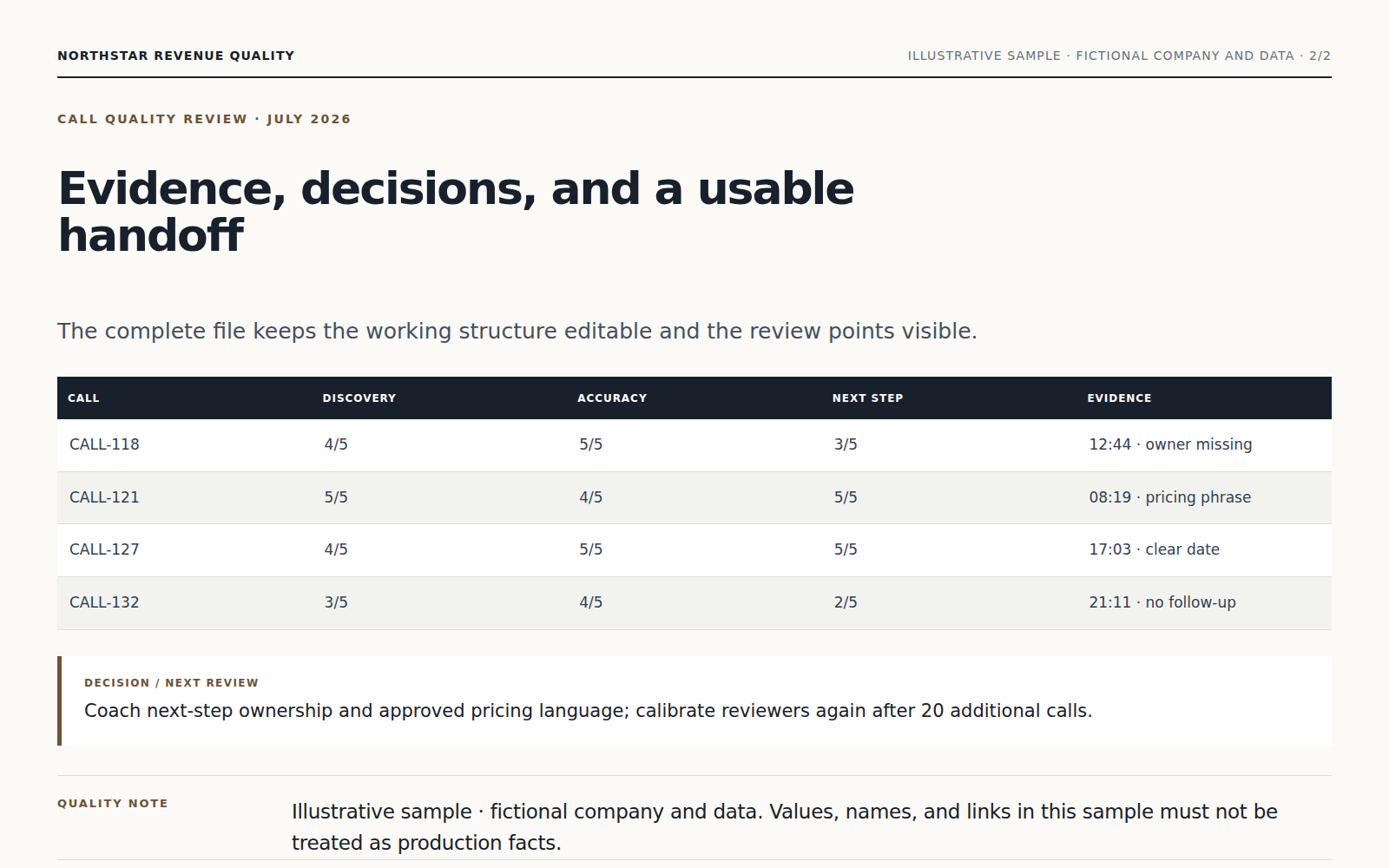
Task: Select the CALL-127 entry
Action: point(104,549)
